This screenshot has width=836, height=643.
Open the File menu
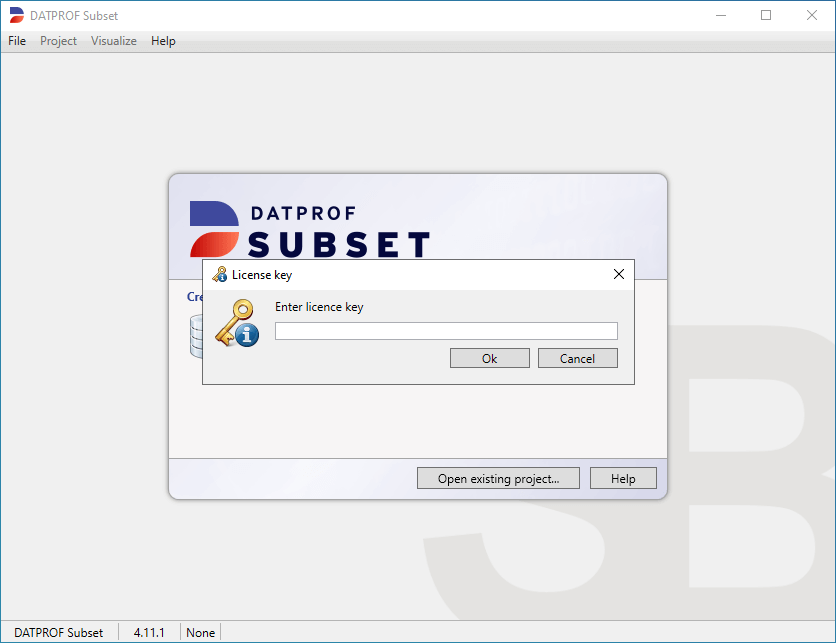click(17, 41)
